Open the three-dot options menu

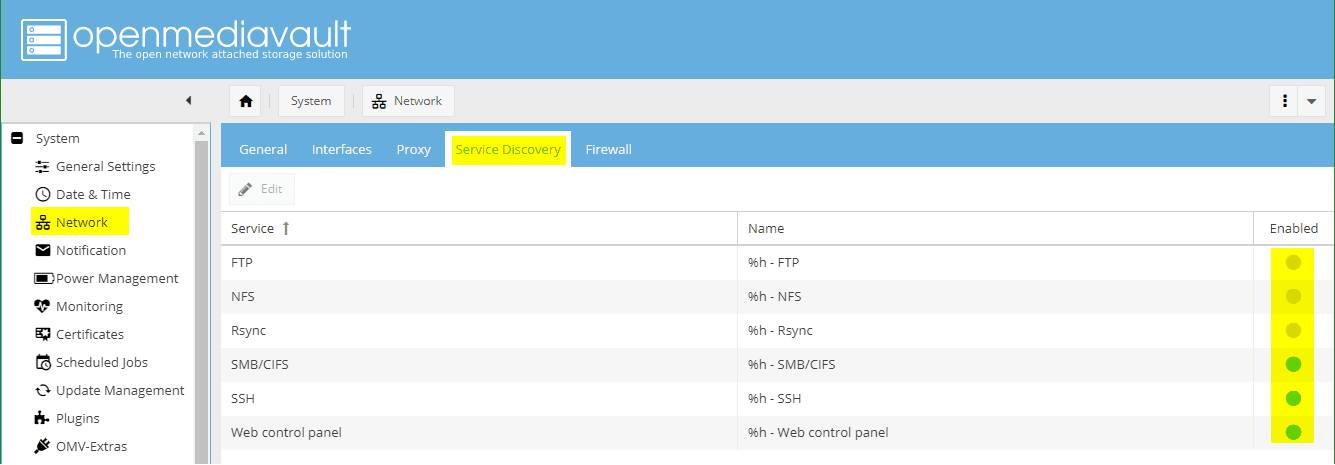[1284, 101]
